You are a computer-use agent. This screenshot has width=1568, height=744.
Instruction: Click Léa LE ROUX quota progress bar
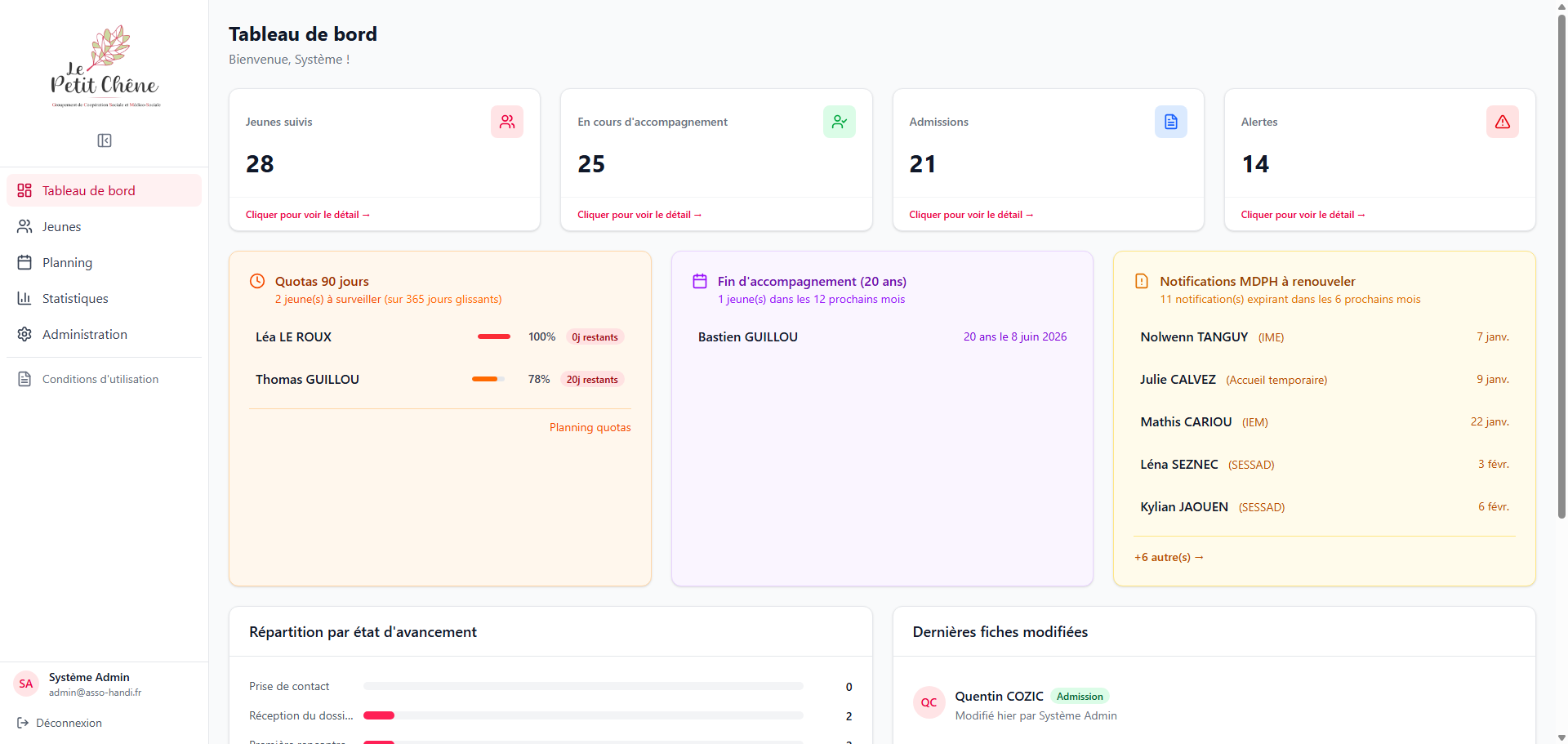click(x=494, y=336)
